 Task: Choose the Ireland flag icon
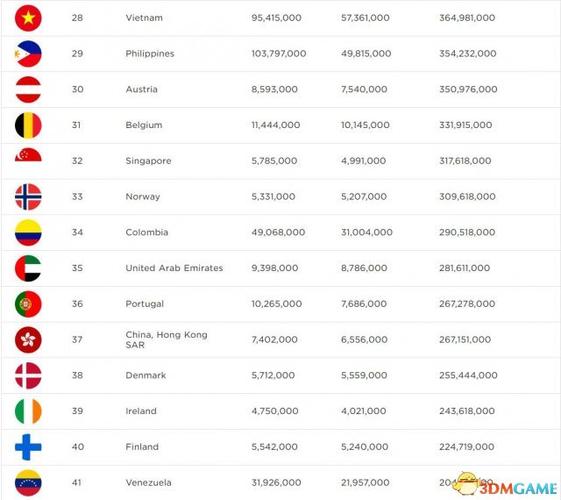tap(28, 411)
